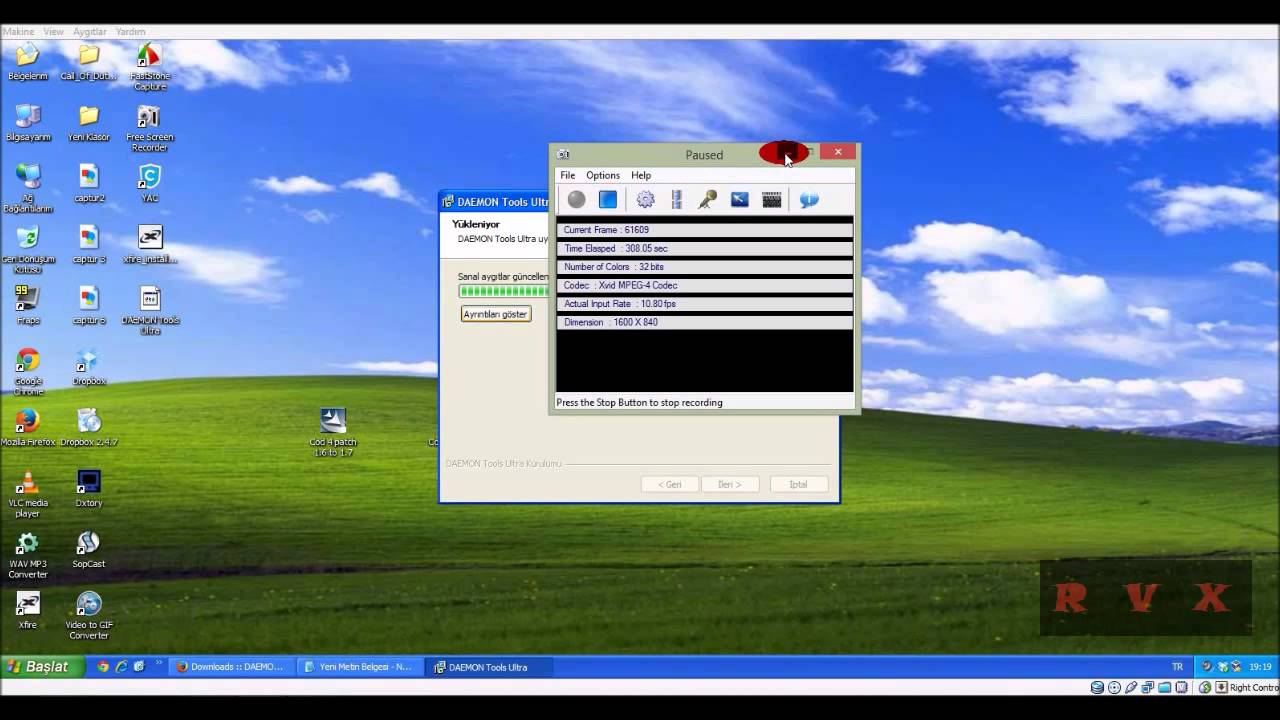Switch to Downloads :: DAEMON taskbar button
This screenshot has width=1280, height=720.
tap(230, 667)
